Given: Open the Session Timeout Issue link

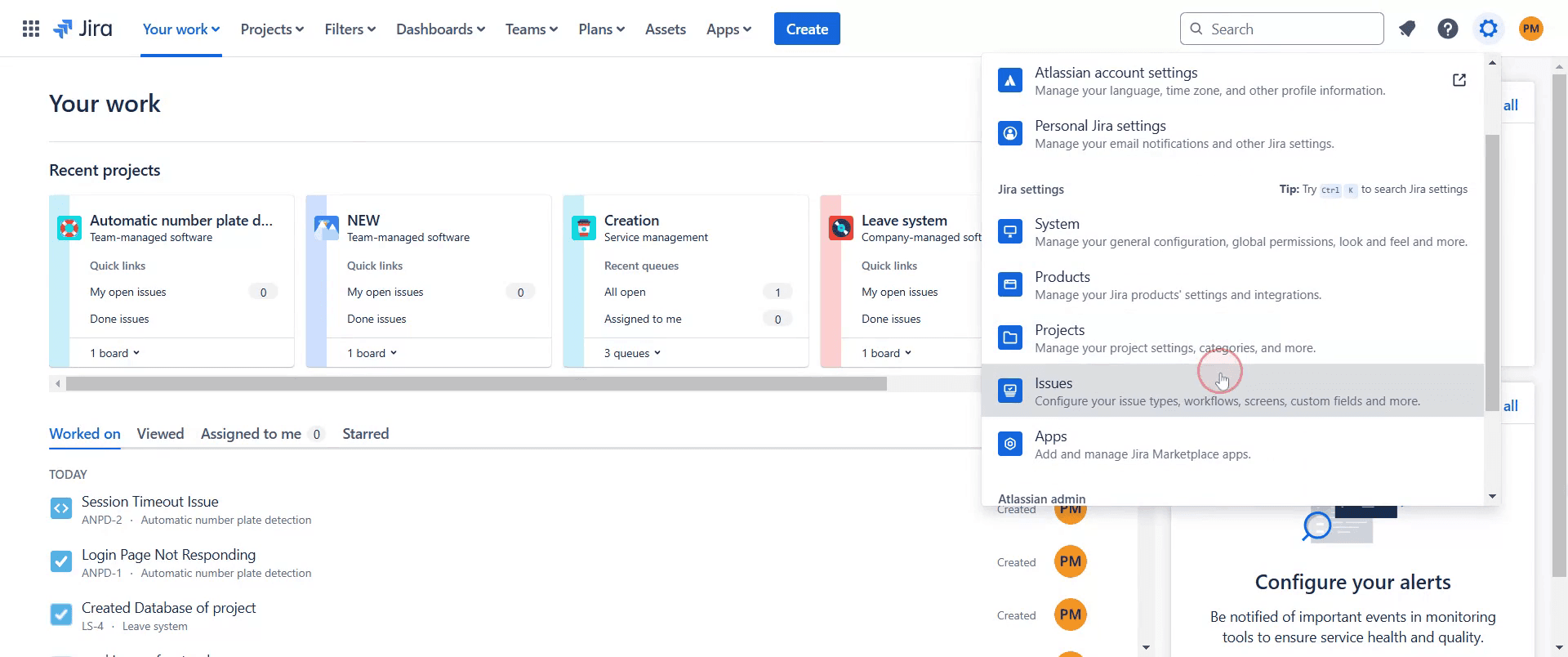Looking at the screenshot, I should 150,502.
